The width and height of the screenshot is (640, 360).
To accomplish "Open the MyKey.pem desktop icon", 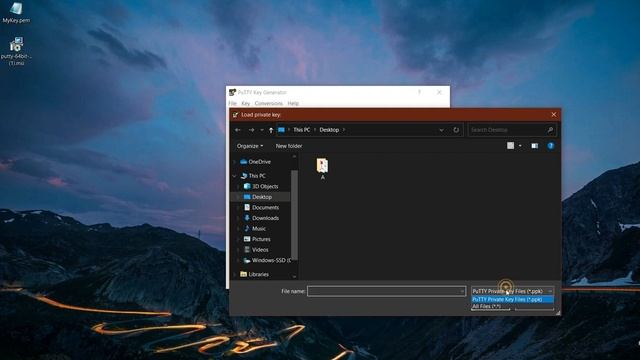I will pos(16,12).
